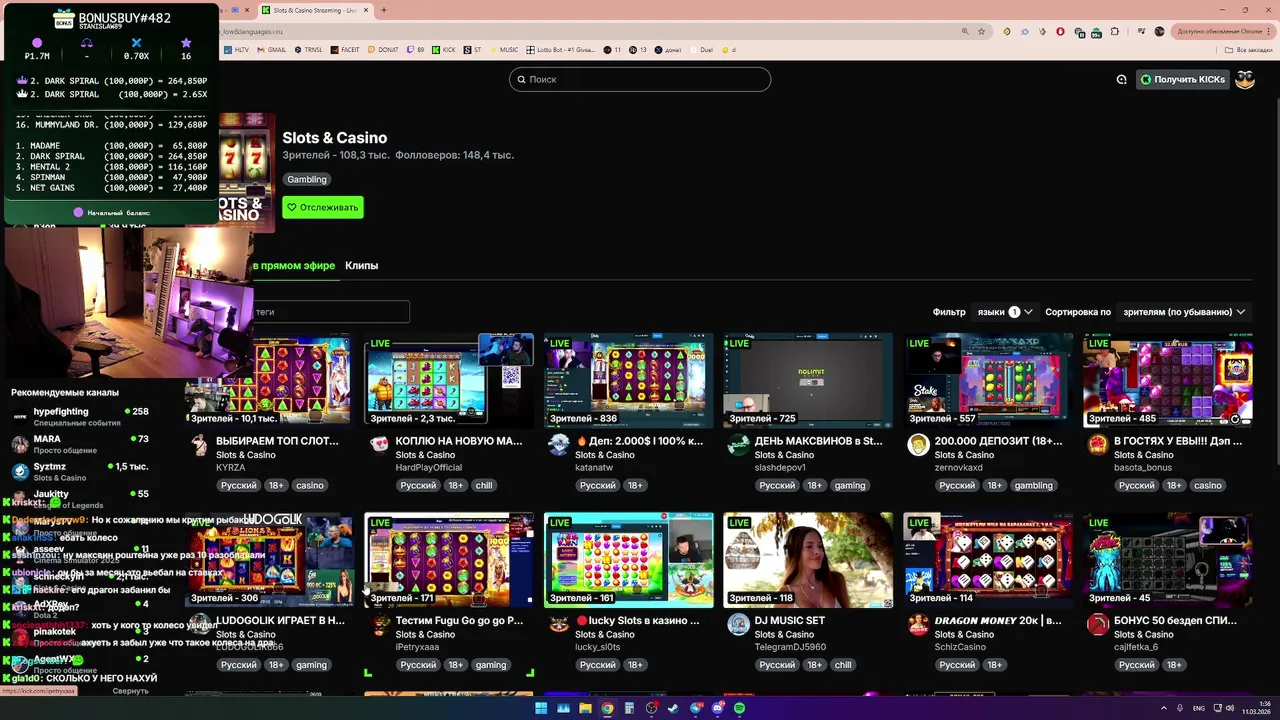Open Chrome extensions puzzle icon
The width and height of the screenshot is (1280, 720).
pos(1115,31)
